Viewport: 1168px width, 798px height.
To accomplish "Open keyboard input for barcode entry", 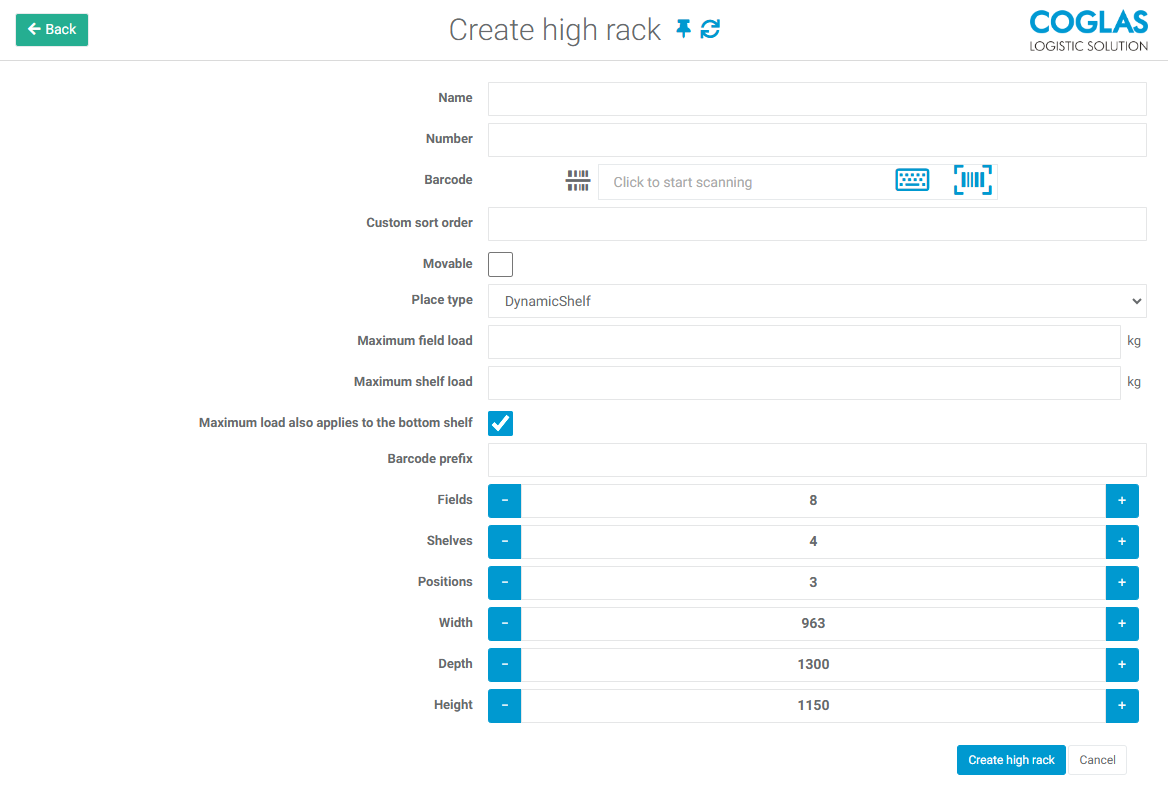I will pyautogui.click(x=912, y=181).
